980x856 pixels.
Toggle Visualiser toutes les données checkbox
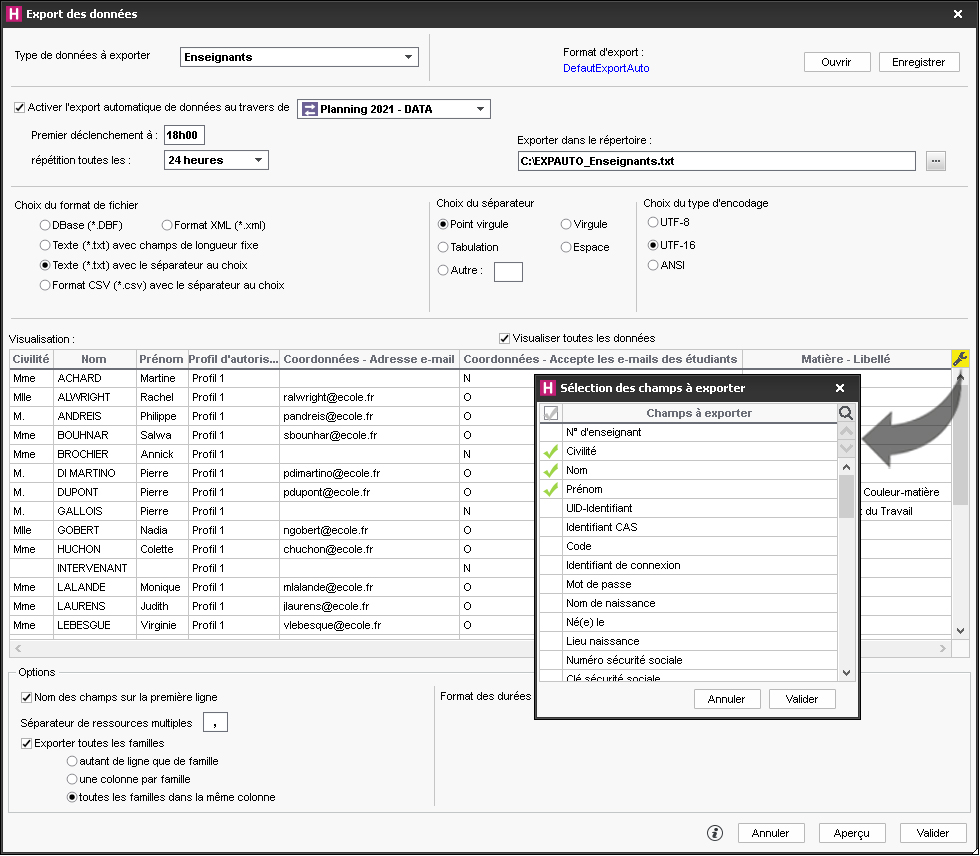pos(504,339)
